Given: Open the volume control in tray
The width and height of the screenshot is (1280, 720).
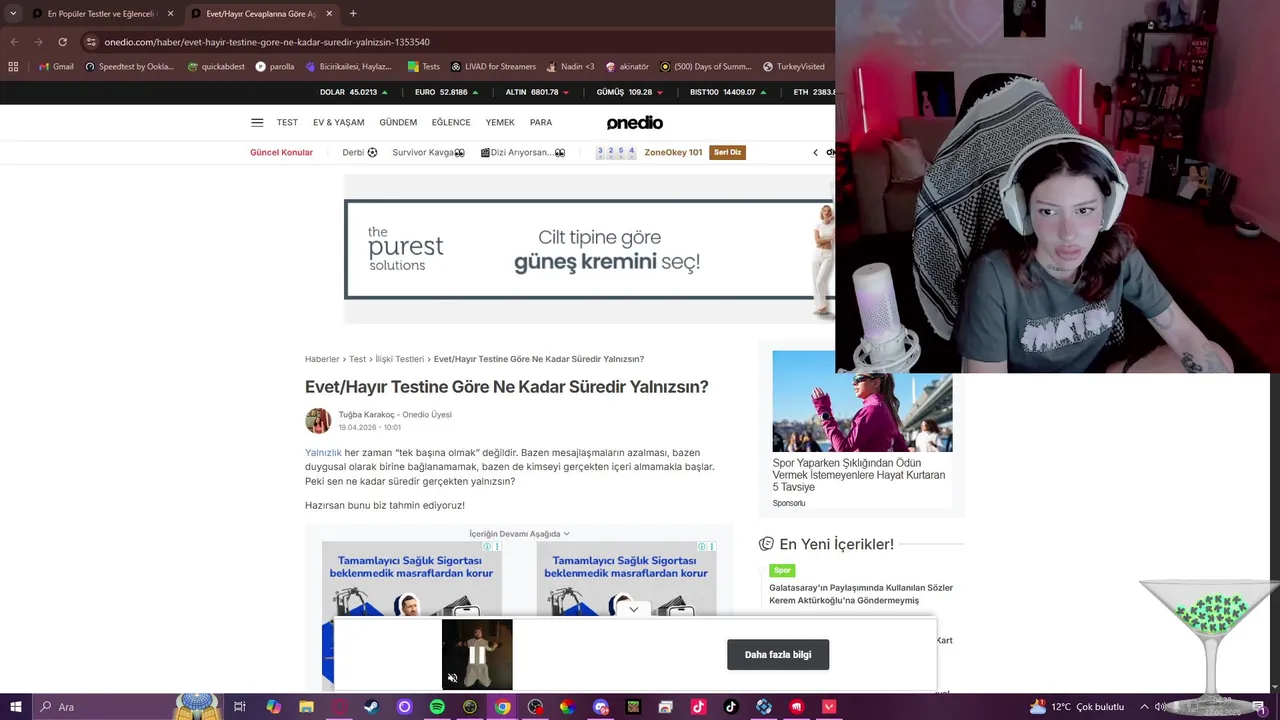Looking at the screenshot, I should pos(1160,707).
